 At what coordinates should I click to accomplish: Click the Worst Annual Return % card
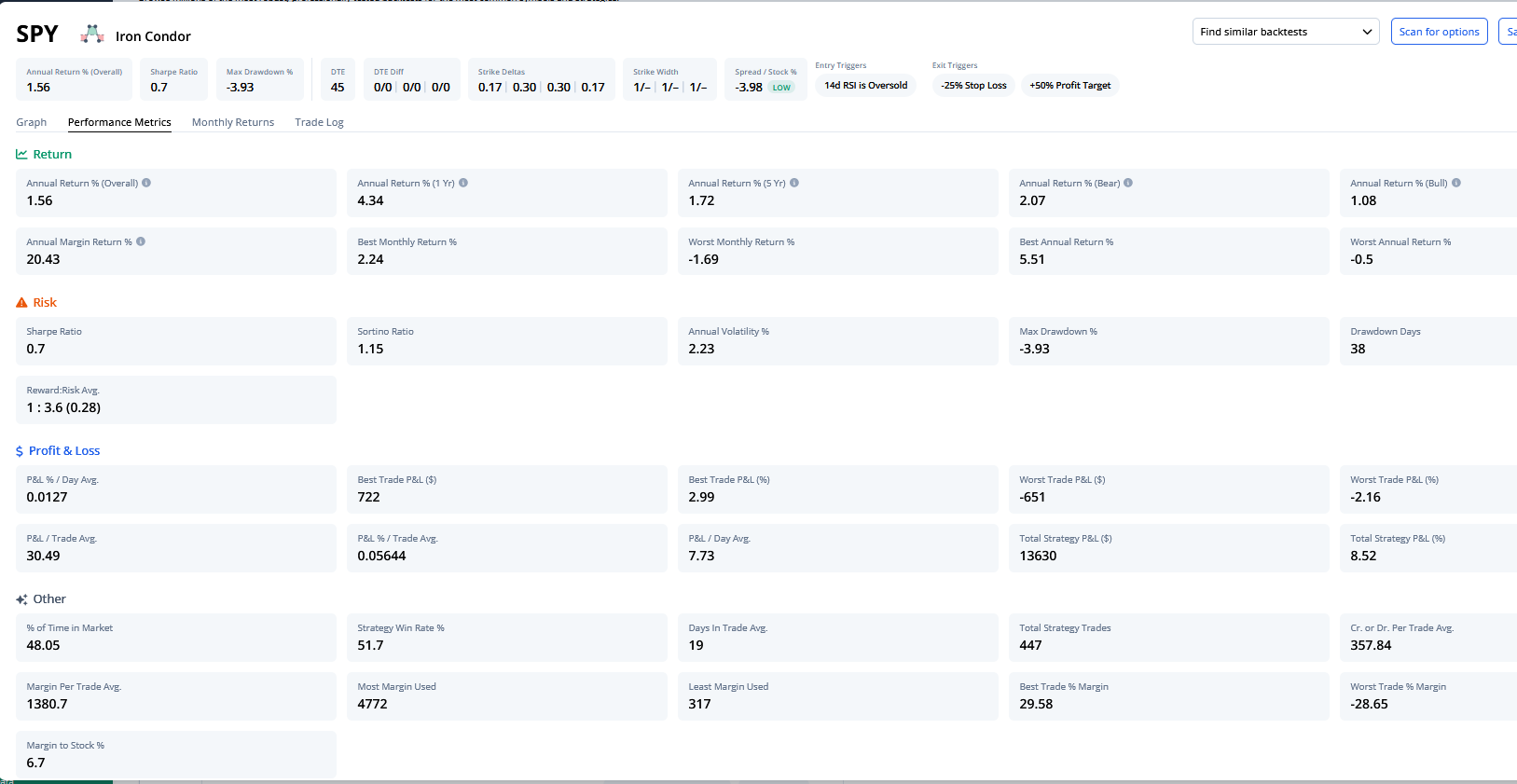click(x=1428, y=251)
